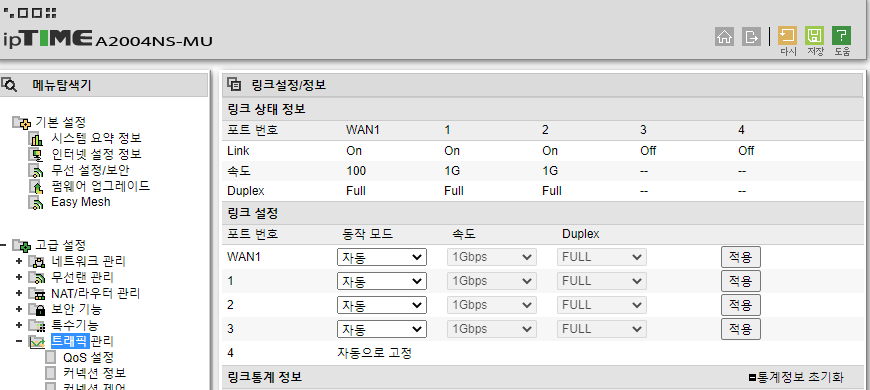Click the 특수기능 folder icon
This screenshot has width=870, height=390.
[x=36, y=326]
